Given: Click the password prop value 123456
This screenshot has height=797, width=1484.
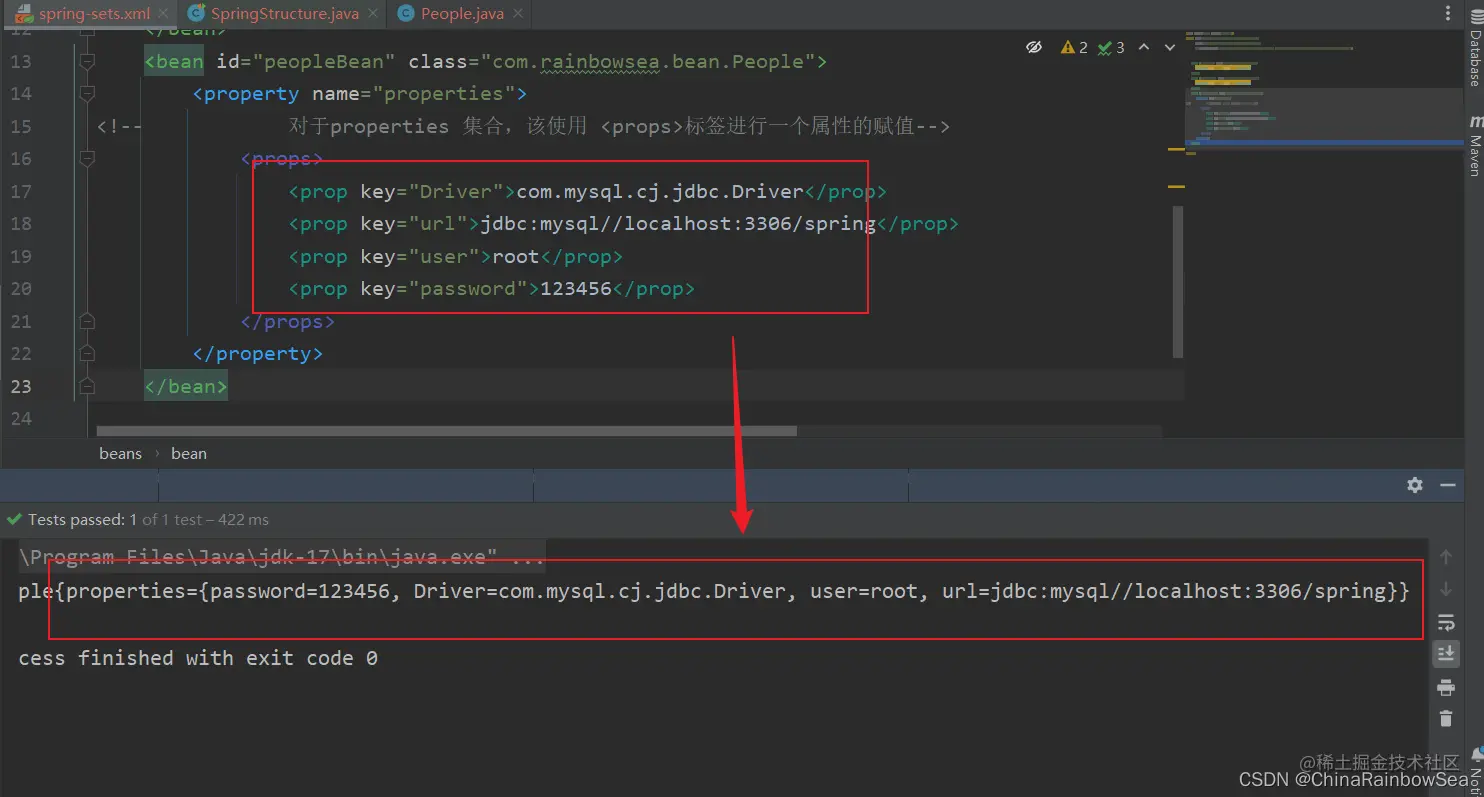Looking at the screenshot, I should tap(575, 289).
